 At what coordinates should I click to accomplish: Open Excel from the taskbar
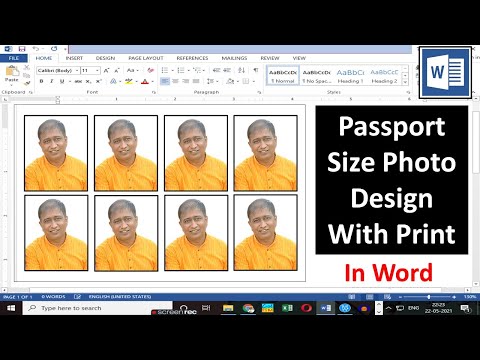click(x=287, y=308)
